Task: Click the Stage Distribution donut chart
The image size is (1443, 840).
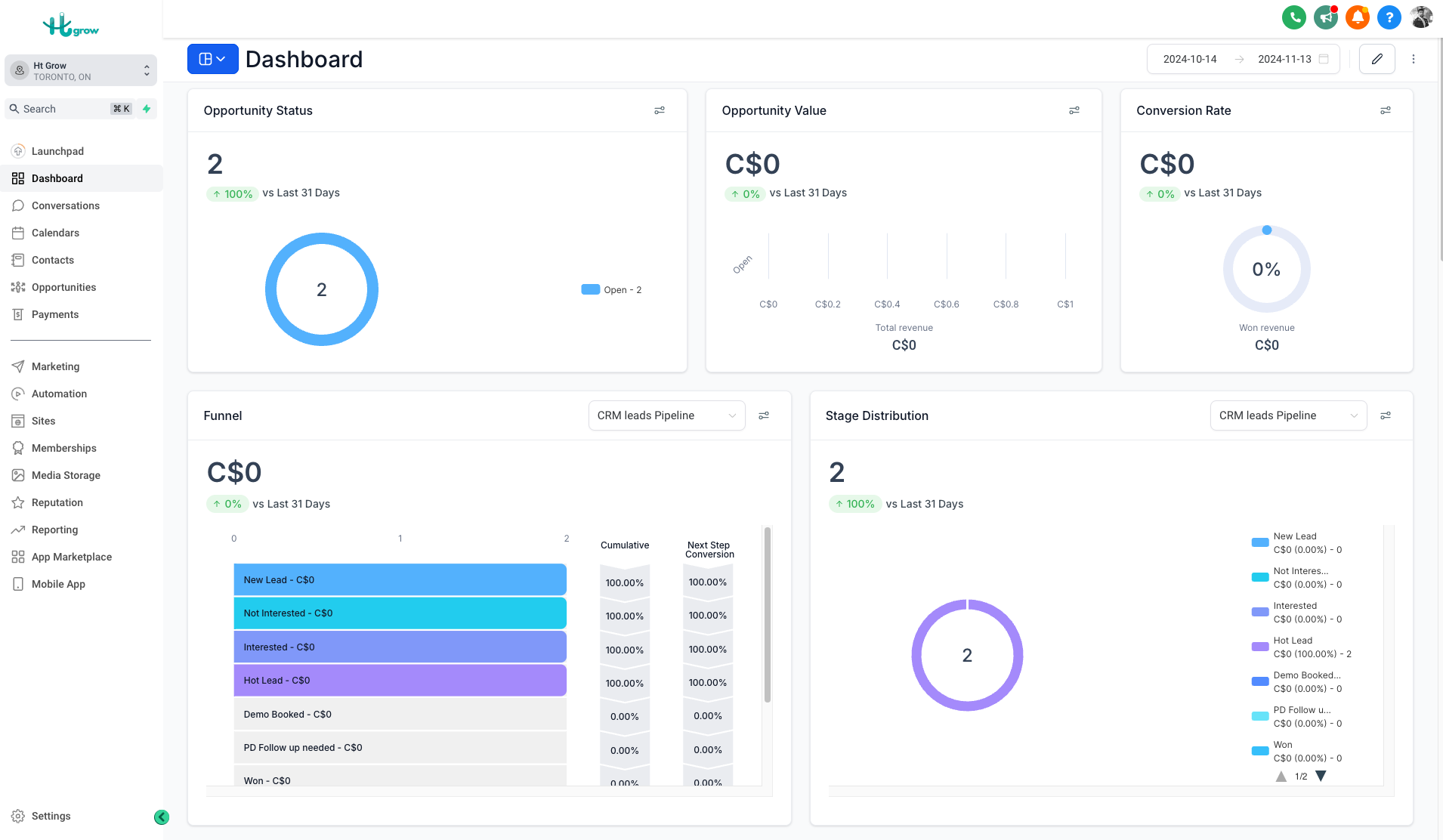Action: (x=967, y=655)
